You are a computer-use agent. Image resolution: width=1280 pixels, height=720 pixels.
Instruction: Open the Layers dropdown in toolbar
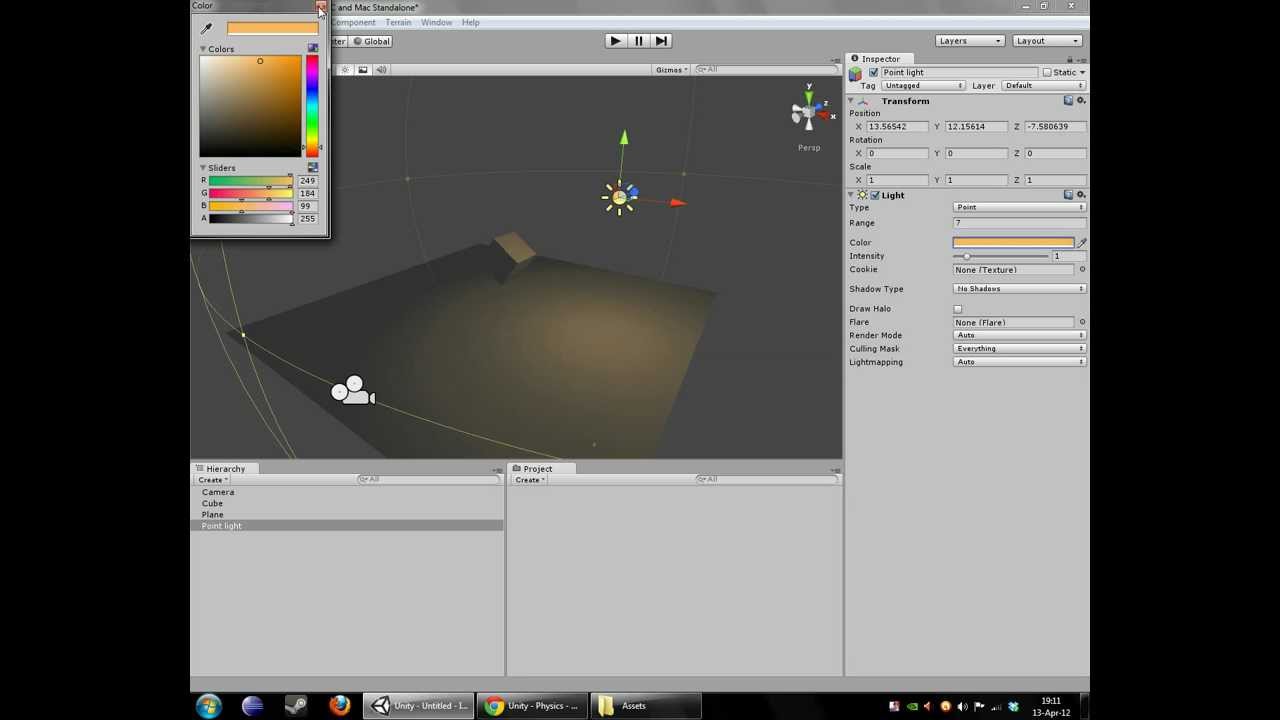[x=970, y=41]
